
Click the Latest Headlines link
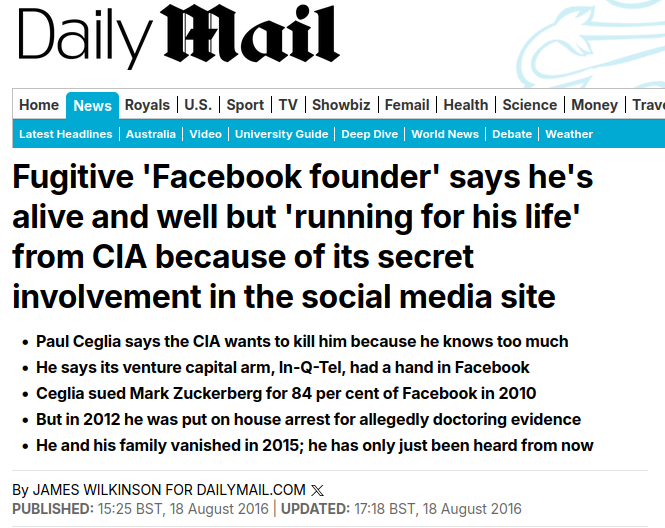(67, 134)
